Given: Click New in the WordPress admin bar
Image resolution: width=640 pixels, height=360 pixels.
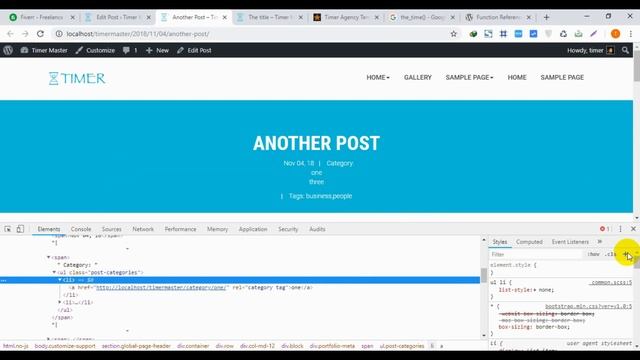Looking at the screenshot, I should pos(158,50).
